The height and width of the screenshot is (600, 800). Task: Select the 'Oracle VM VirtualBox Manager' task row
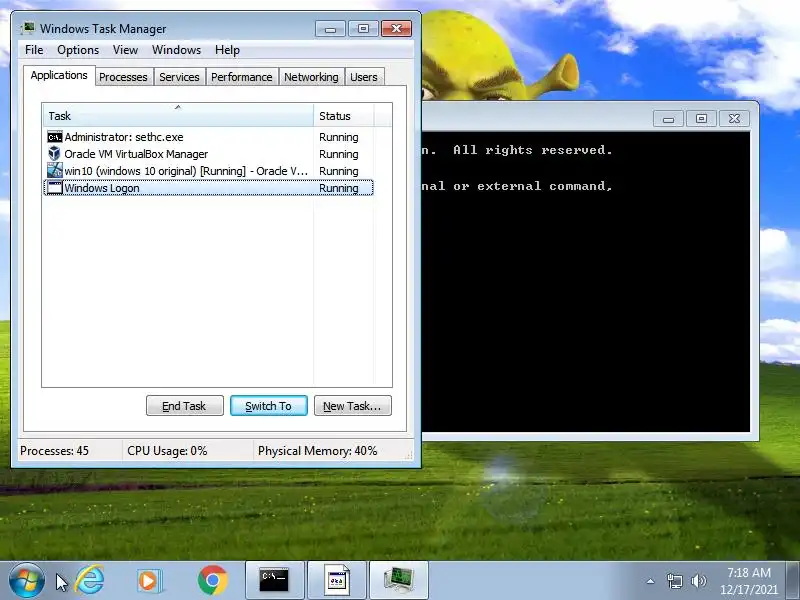click(209, 154)
